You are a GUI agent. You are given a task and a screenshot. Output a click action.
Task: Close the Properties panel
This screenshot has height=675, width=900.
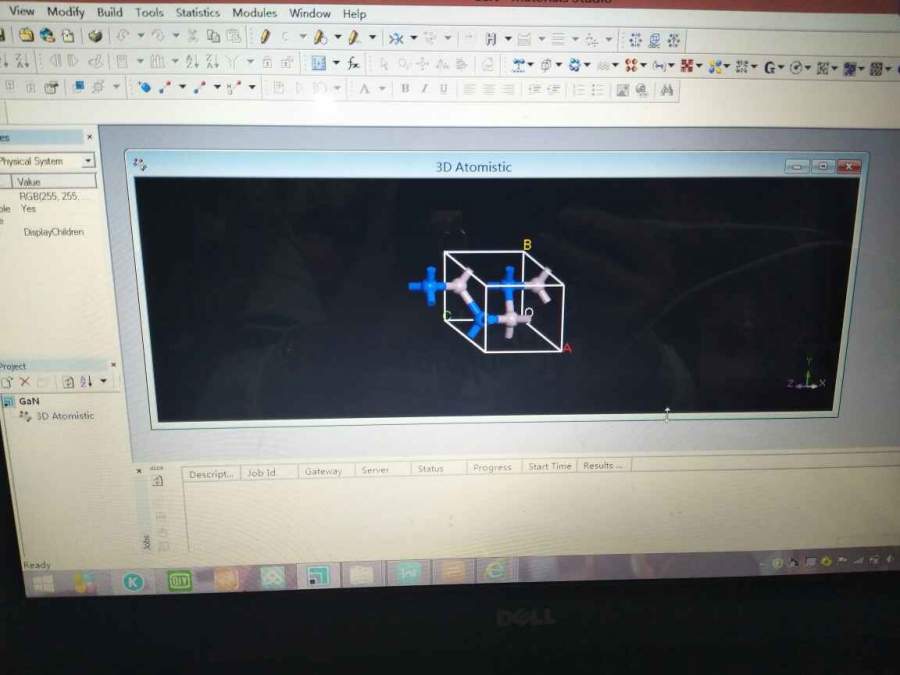click(x=89, y=137)
